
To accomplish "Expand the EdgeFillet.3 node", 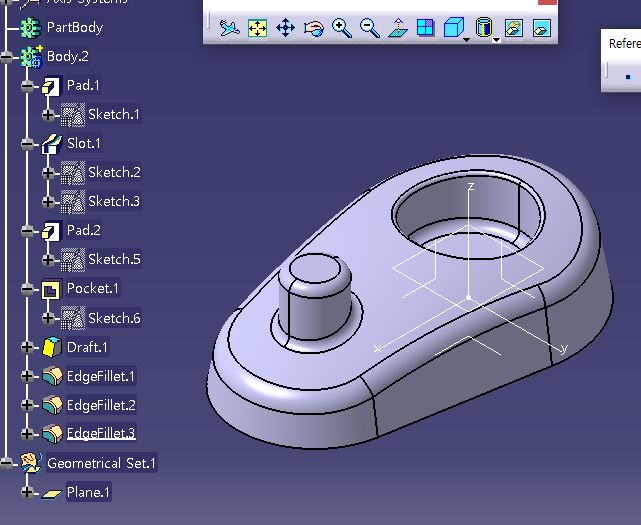I will tap(27, 434).
